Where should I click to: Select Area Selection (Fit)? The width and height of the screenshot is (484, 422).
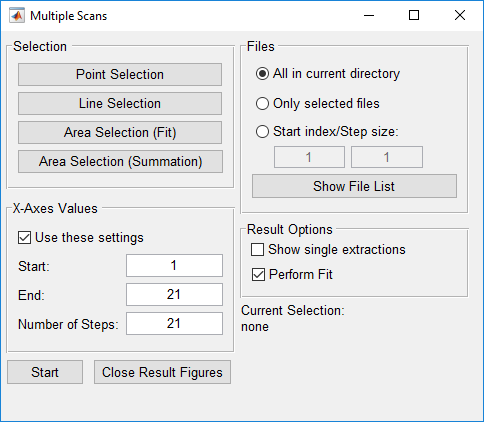tap(120, 132)
